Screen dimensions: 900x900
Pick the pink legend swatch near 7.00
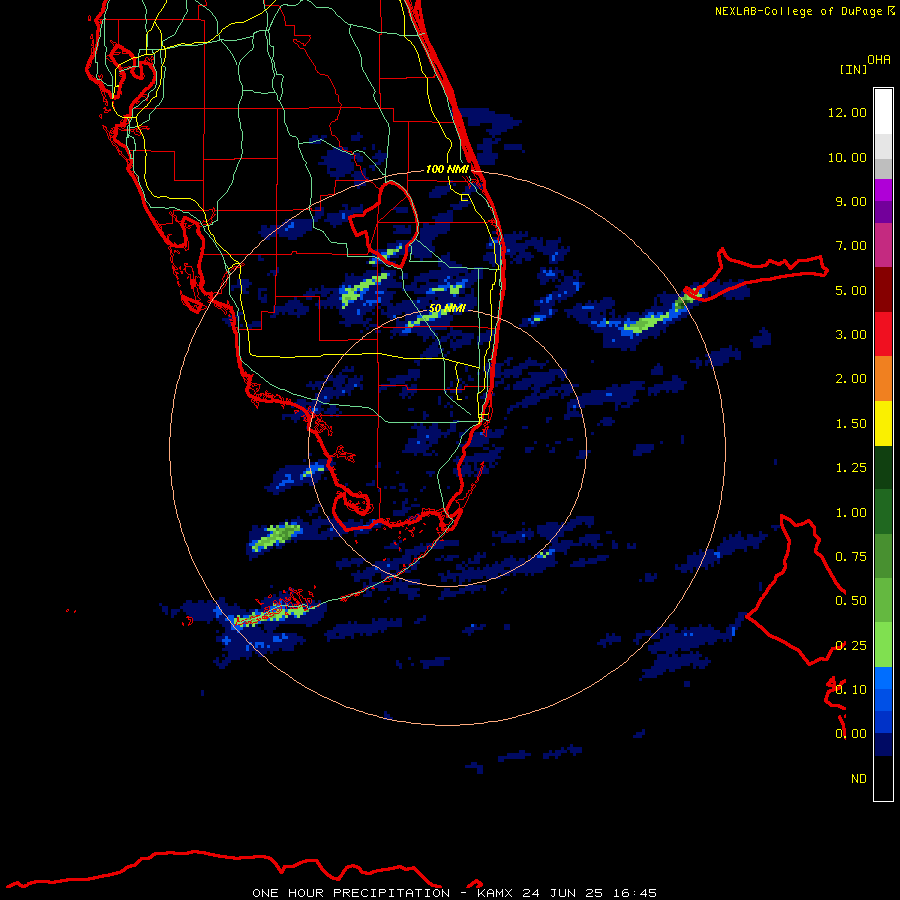tap(883, 245)
